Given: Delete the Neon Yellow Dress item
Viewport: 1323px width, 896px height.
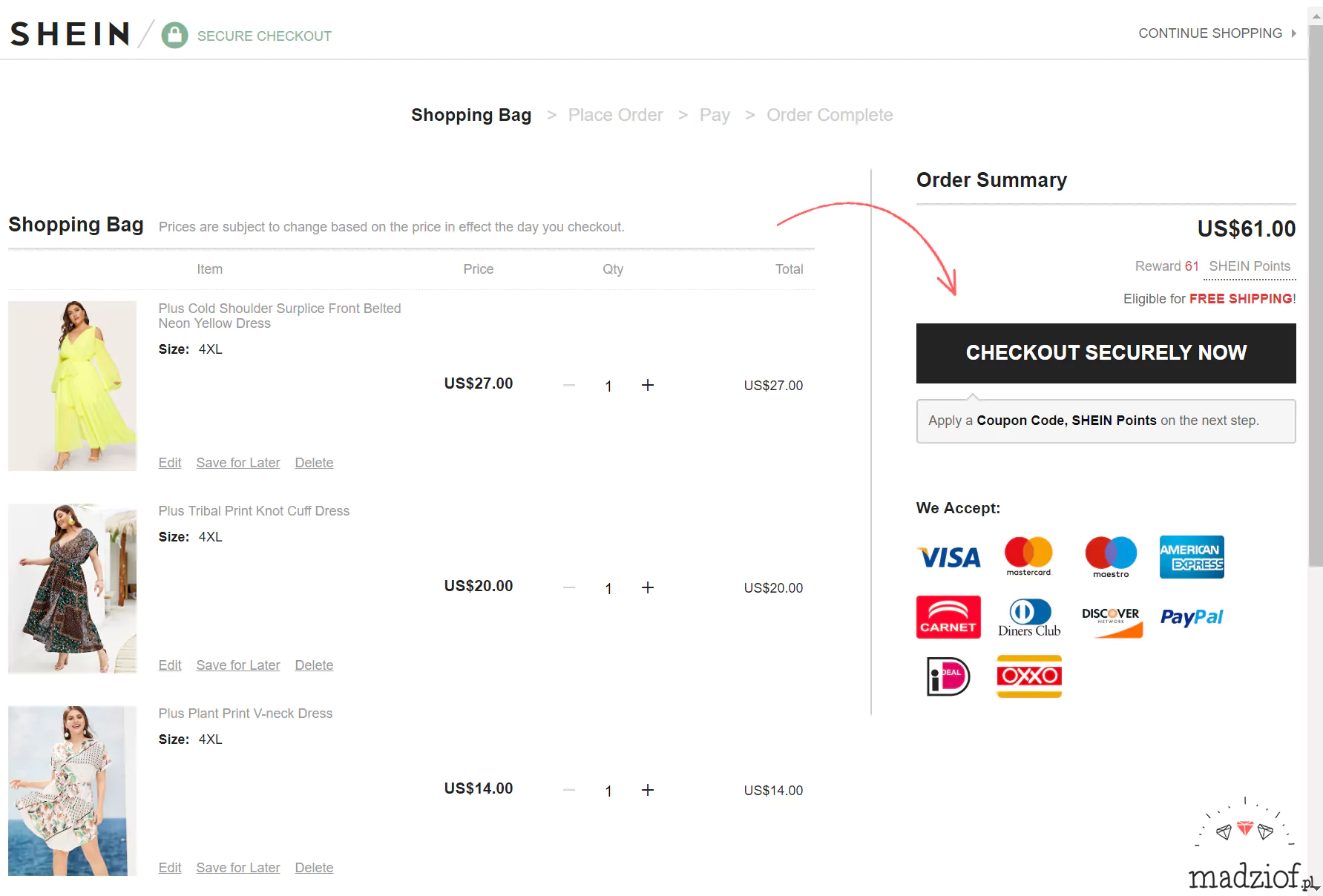Looking at the screenshot, I should [314, 463].
